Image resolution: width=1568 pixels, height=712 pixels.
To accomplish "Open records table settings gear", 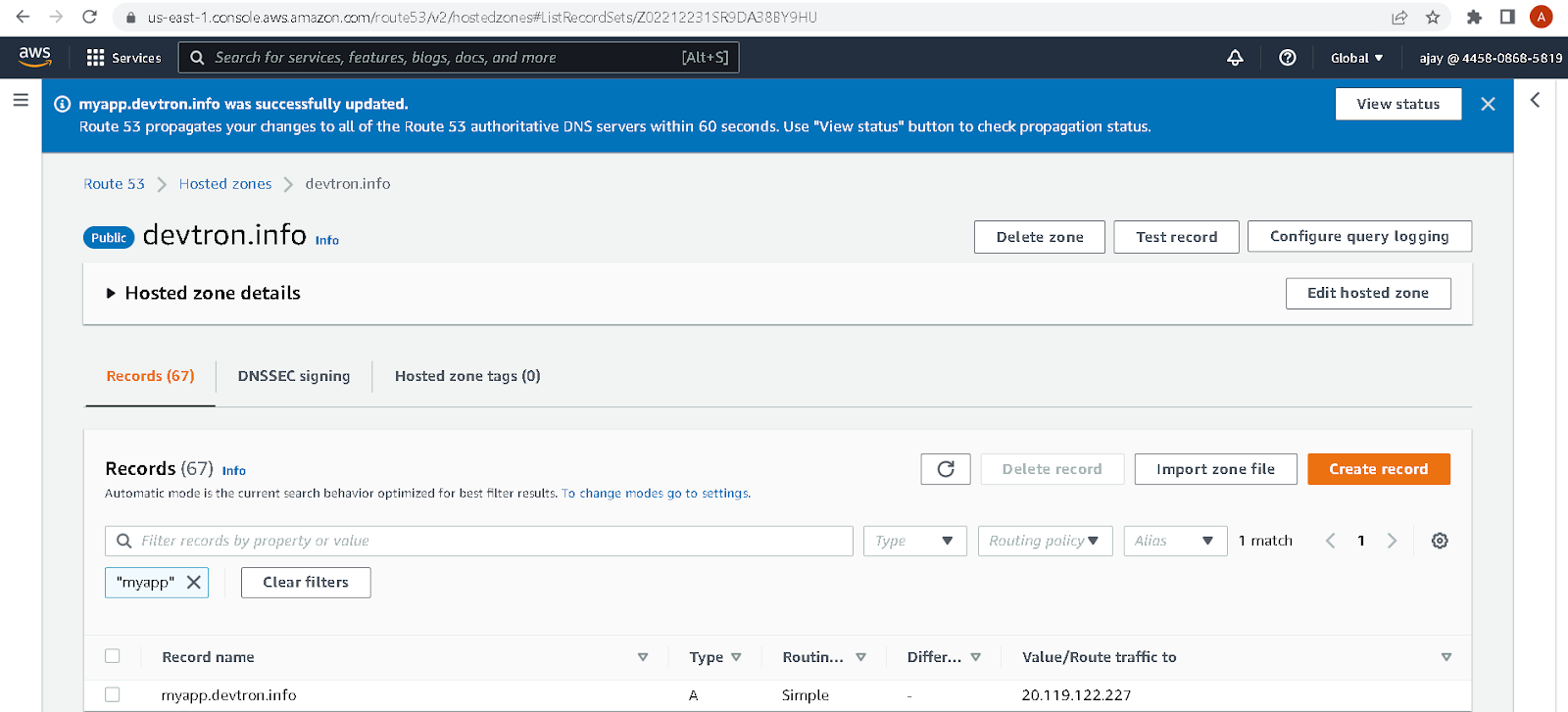I will tap(1440, 541).
